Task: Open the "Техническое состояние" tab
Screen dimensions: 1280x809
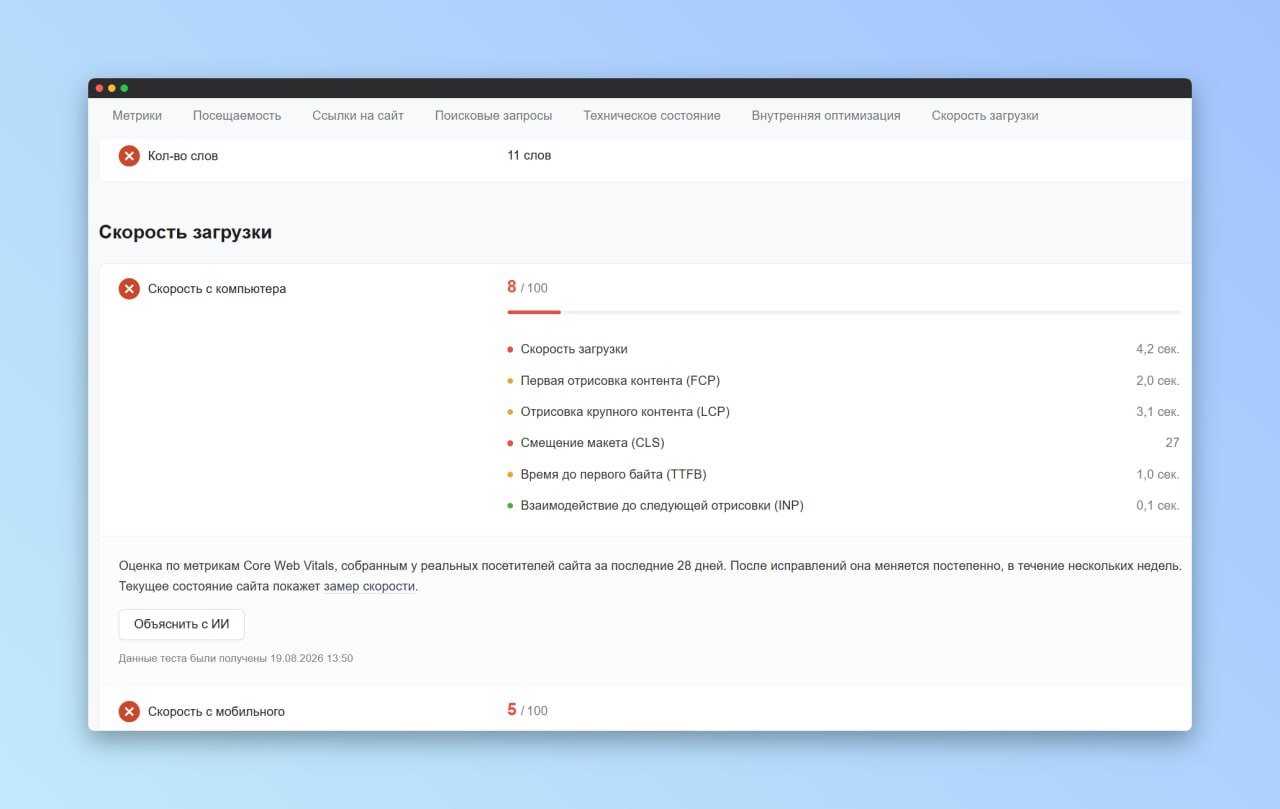Action: coord(652,116)
